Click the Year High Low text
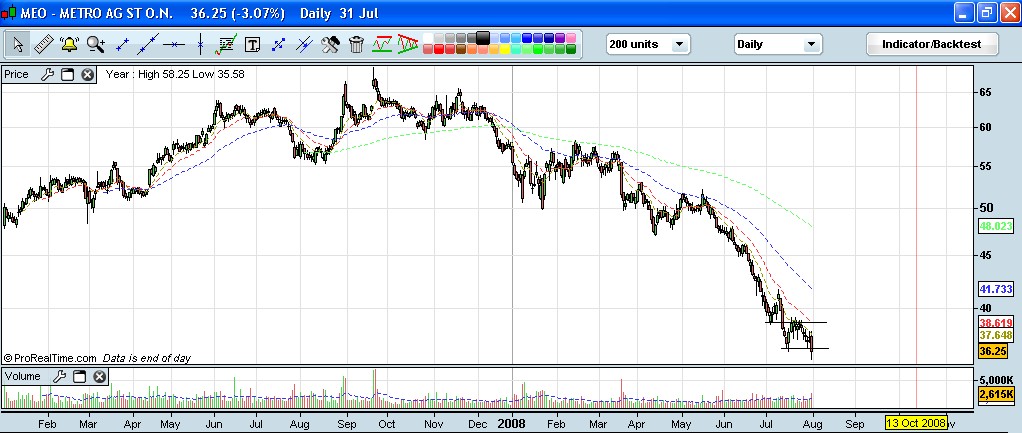 [175, 74]
